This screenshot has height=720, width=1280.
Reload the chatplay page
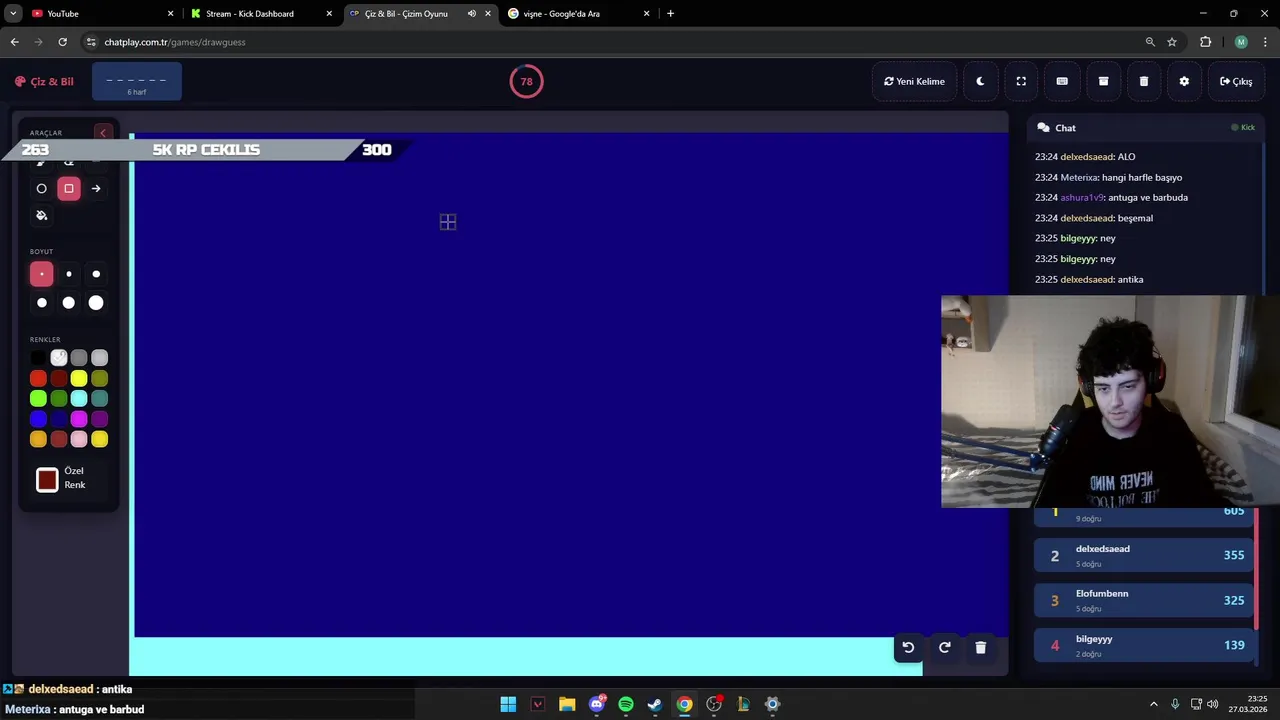[x=62, y=42]
